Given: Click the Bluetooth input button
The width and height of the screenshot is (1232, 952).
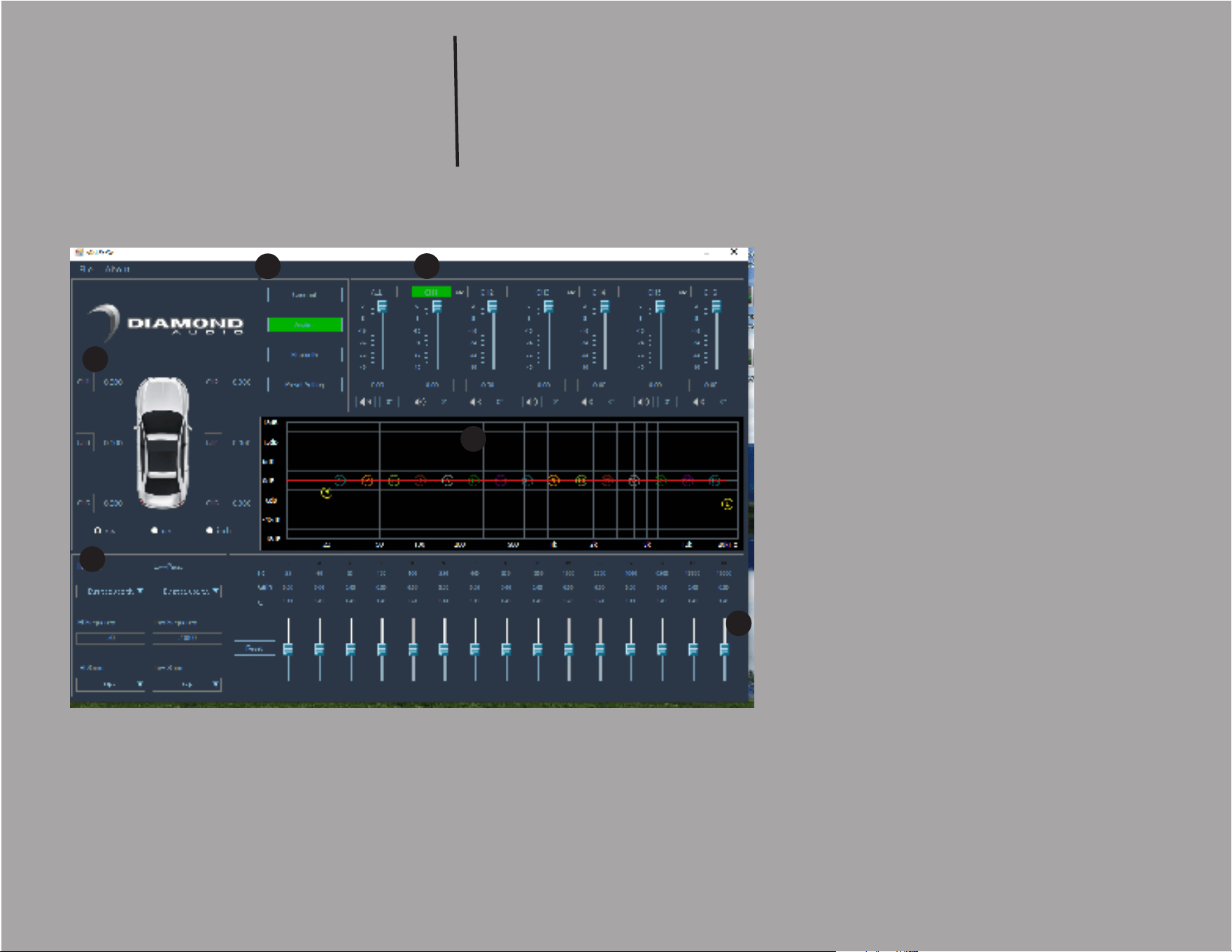Looking at the screenshot, I should [x=304, y=355].
